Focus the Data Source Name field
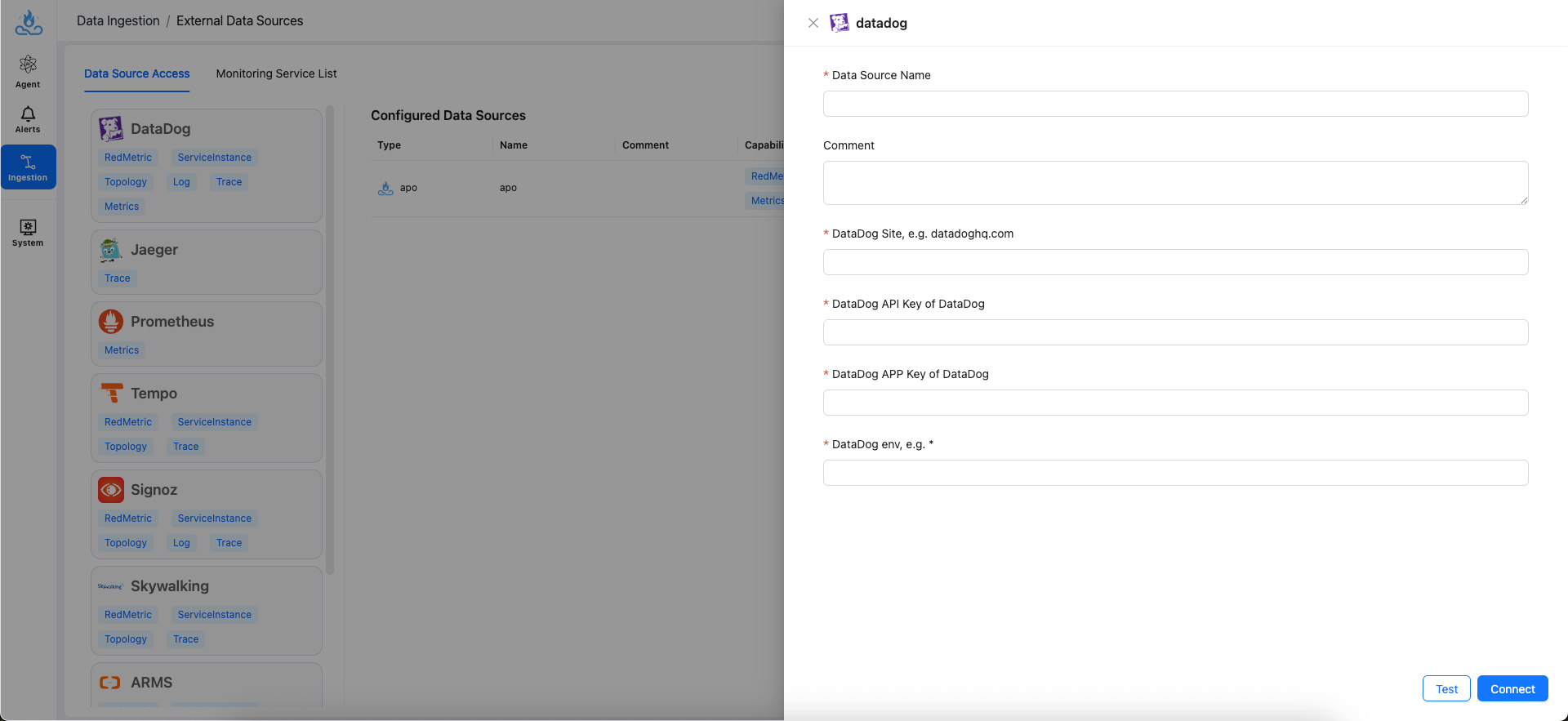The width and height of the screenshot is (1568, 721). [1175, 104]
